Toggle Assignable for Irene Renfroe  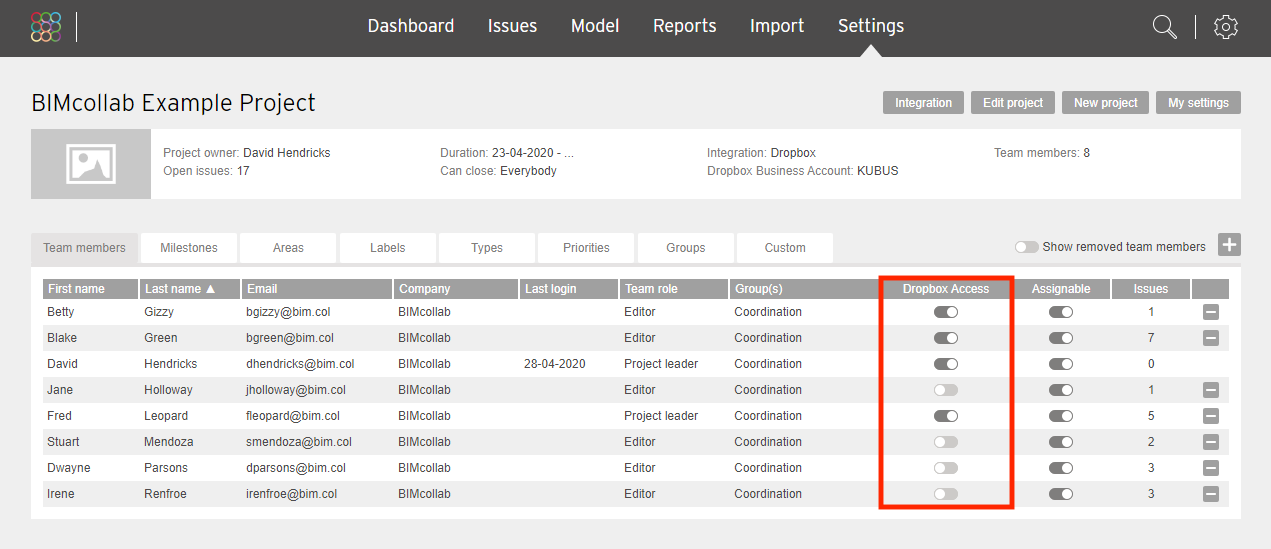tap(1061, 494)
